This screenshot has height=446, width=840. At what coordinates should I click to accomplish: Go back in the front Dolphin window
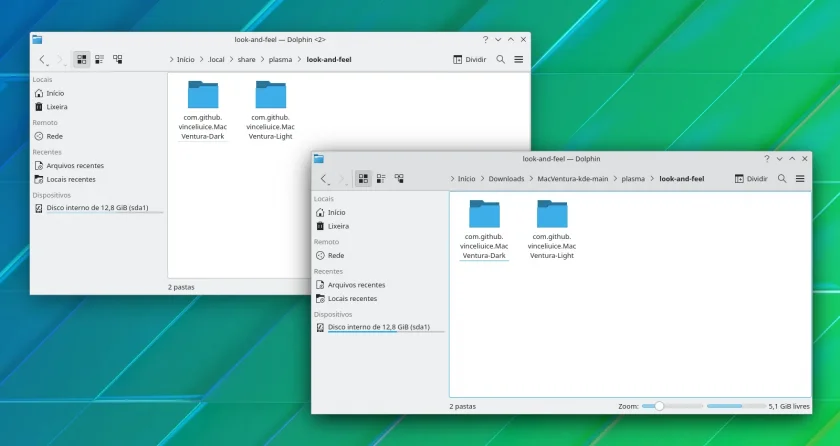coord(324,179)
